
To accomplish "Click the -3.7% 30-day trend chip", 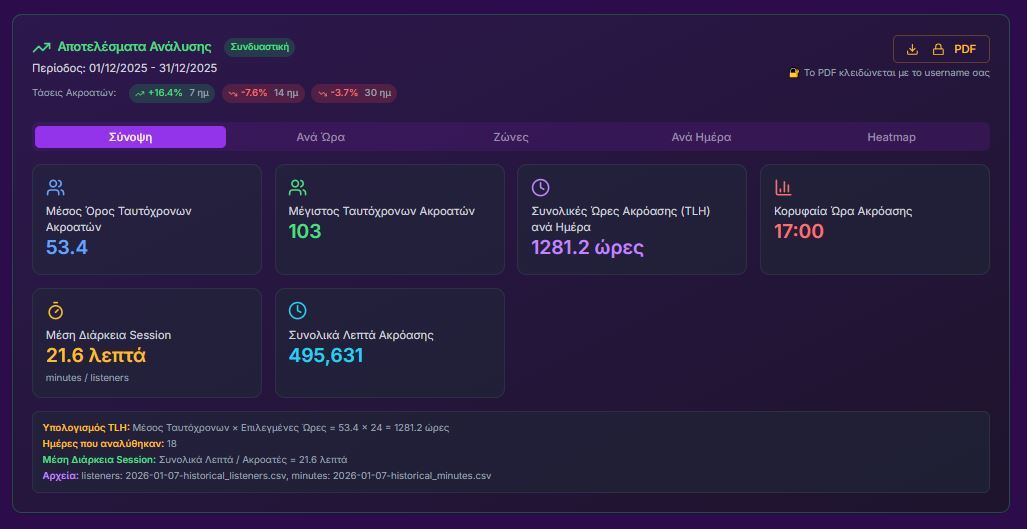I will 354,93.
